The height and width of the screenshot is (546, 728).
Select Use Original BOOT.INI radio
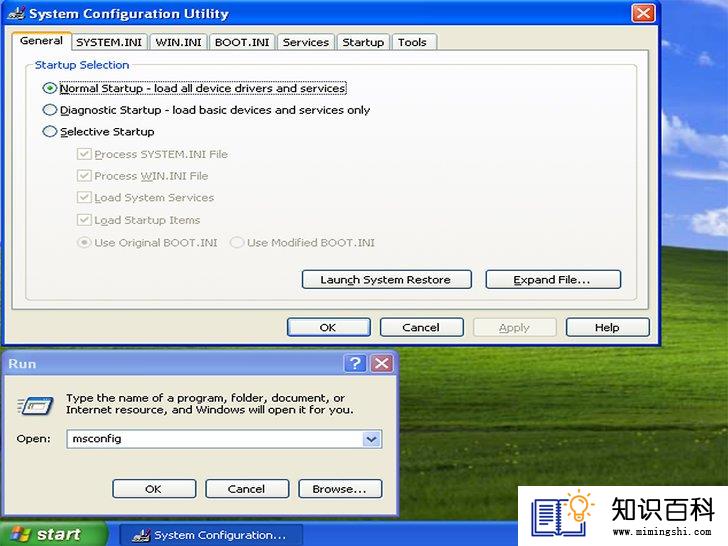[x=84, y=242]
